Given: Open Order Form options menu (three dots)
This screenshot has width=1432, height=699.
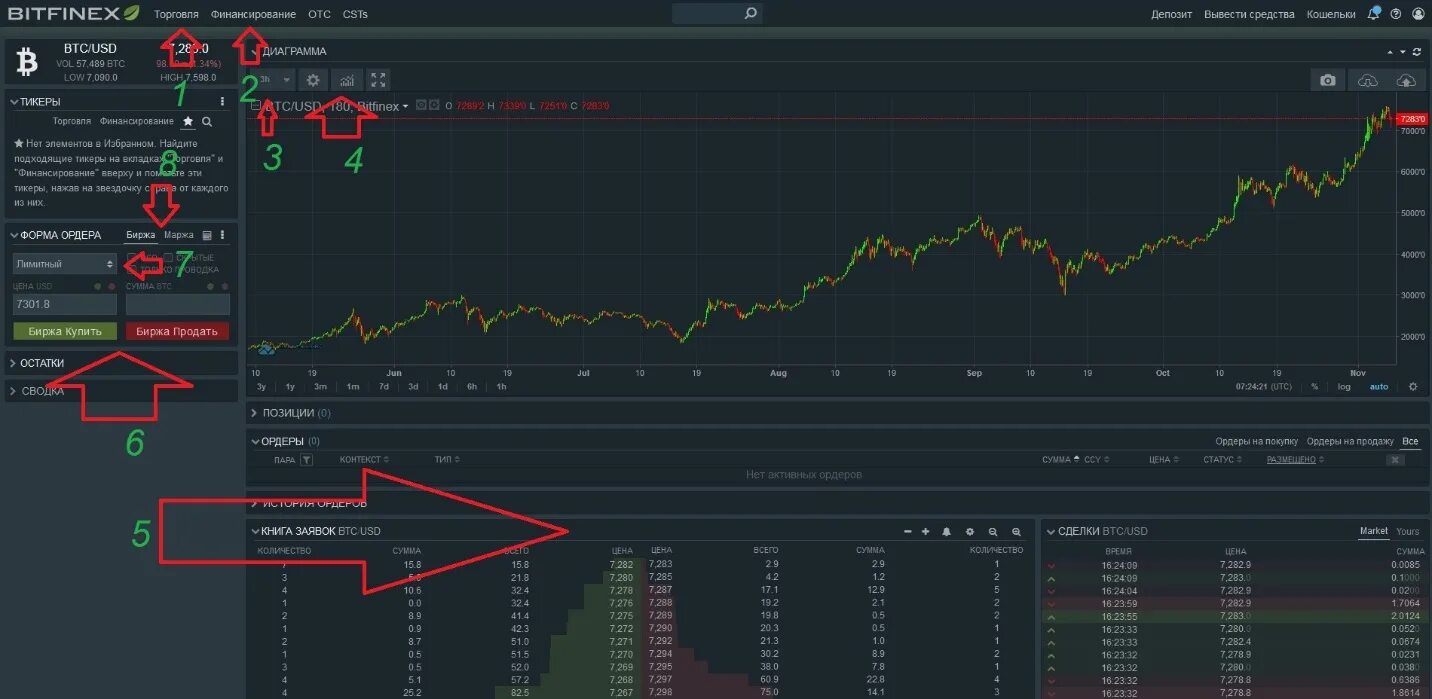Looking at the screenshot, I should [x=222, y=236].
